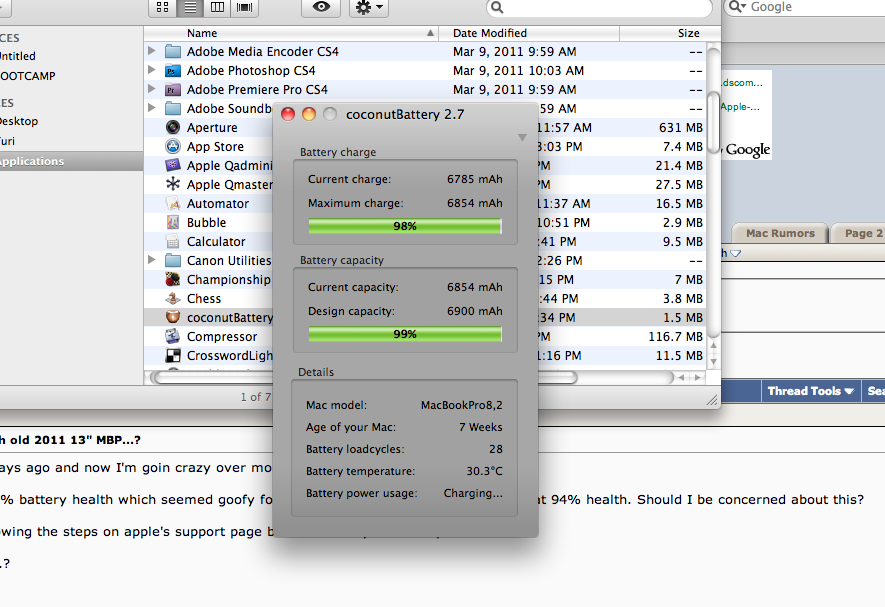Select the Automator icon
The width and height of the screenshot is (885, 607).
tap(173, 203)
